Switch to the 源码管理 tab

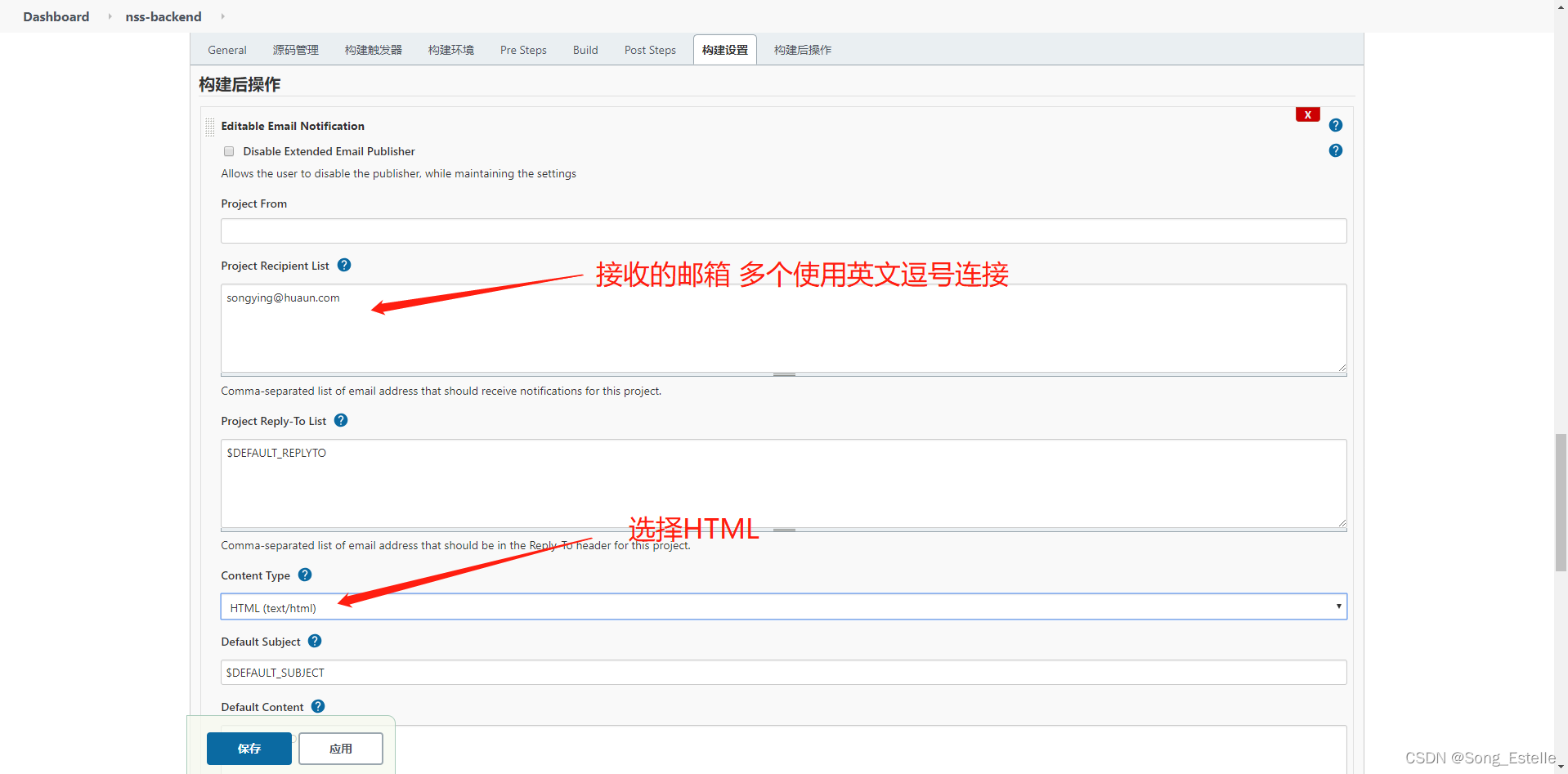pyautogui.click(x=295, y=50)
